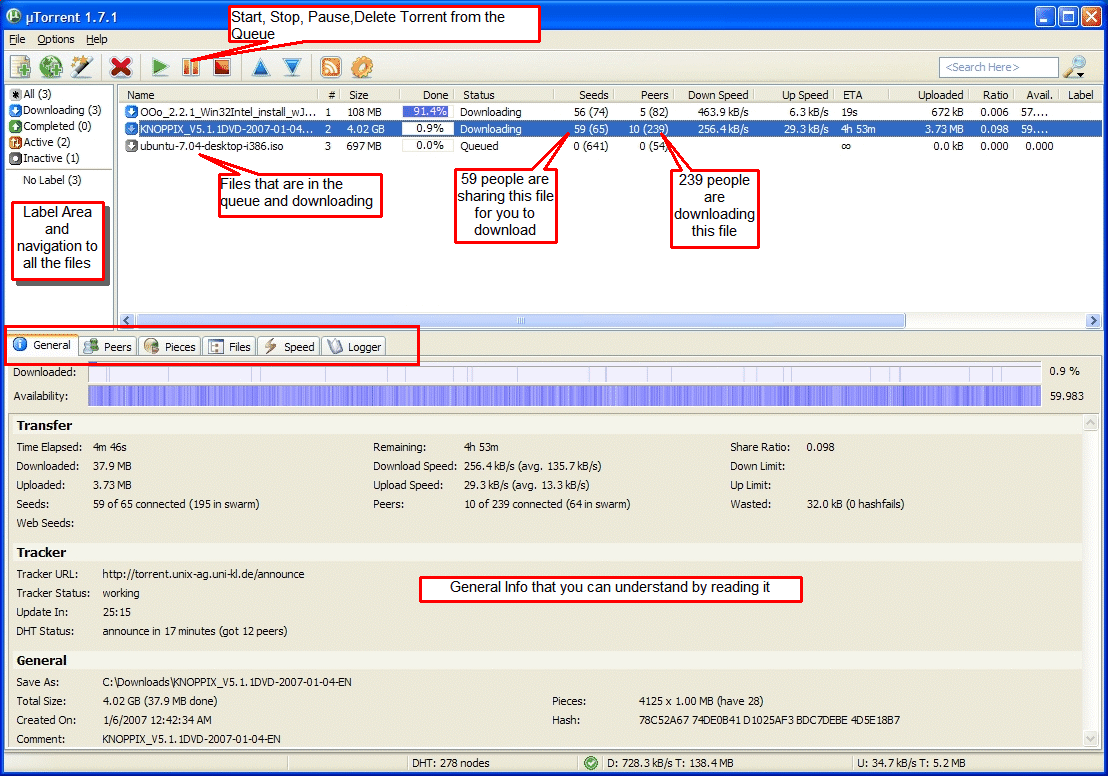
Task: Click the µTorrent title bar icon
Action: [x=13, y=16]
